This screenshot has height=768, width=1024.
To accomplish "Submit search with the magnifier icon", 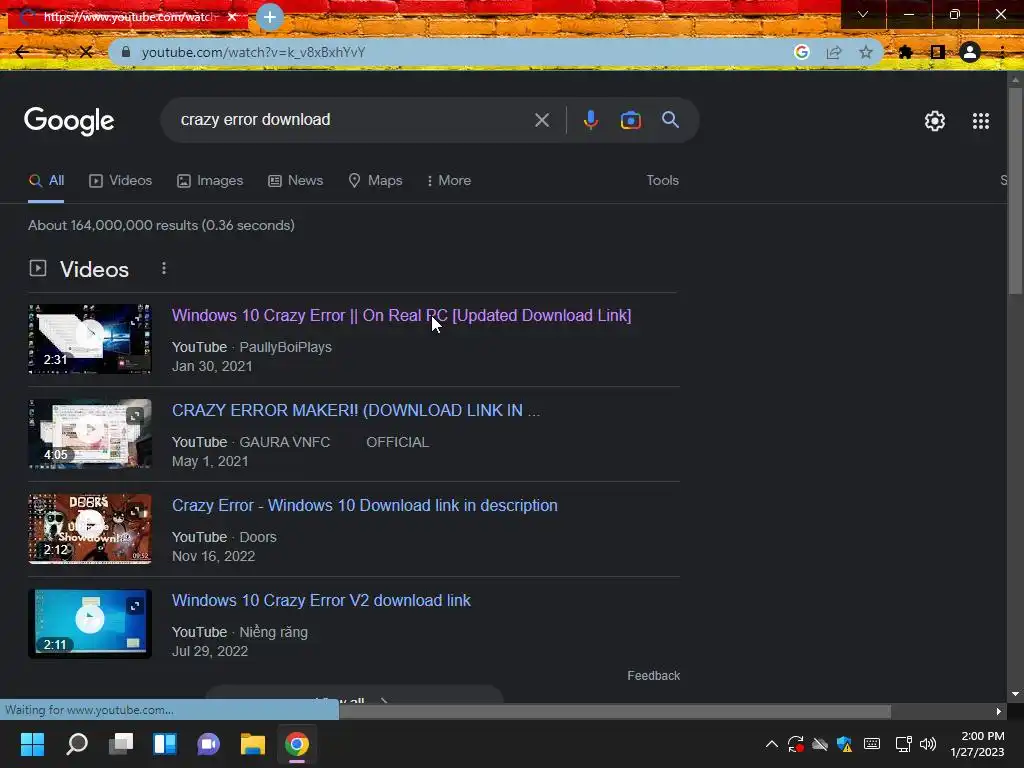I will click(670, 120).
